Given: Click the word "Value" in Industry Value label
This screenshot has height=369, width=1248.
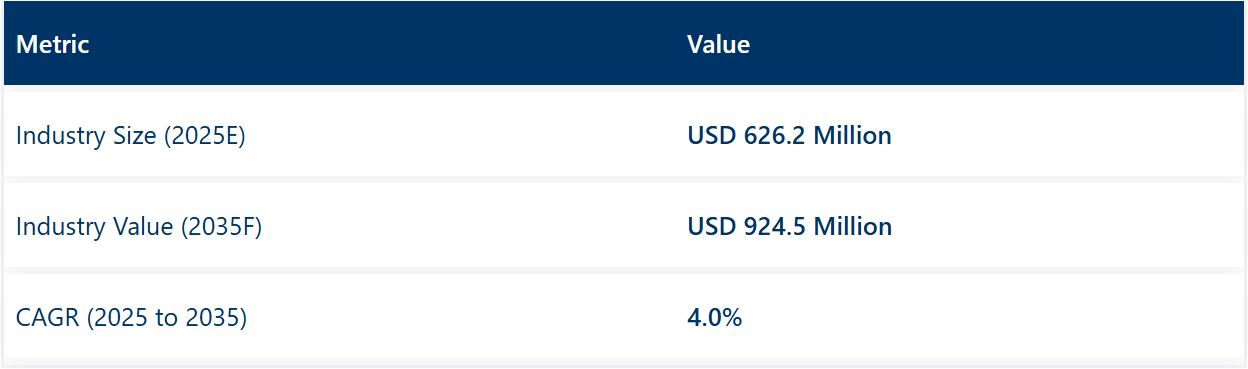Looking at the screenshot, I should pos(140,226).
